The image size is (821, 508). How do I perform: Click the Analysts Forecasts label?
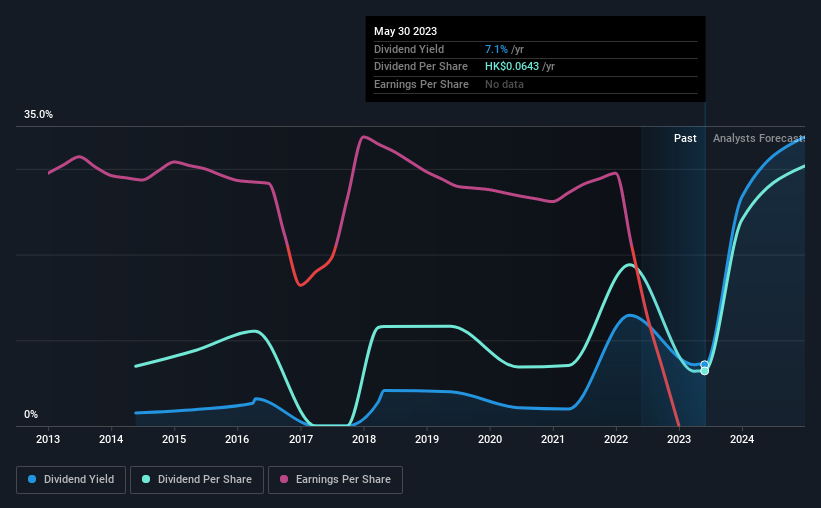759,138
